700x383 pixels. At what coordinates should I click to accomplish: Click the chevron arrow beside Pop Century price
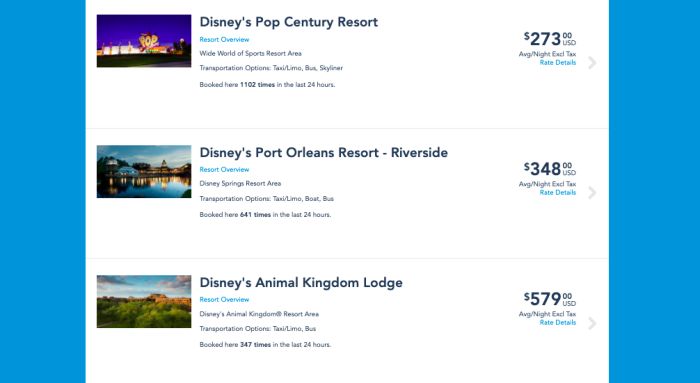tap(592, 62)
